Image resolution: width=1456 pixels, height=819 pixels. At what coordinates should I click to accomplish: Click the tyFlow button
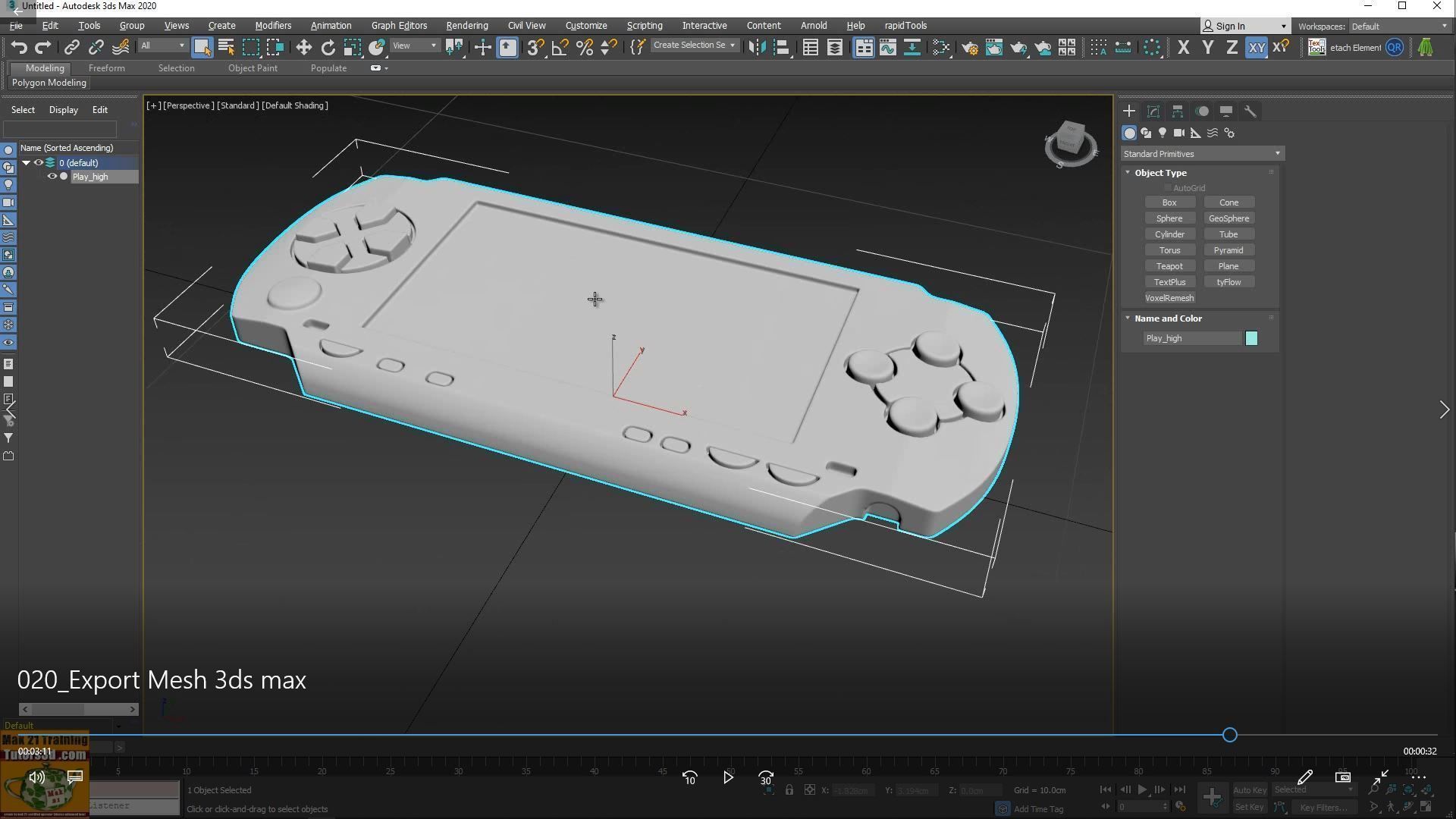pyautogui.click(x=1228, y=283)
